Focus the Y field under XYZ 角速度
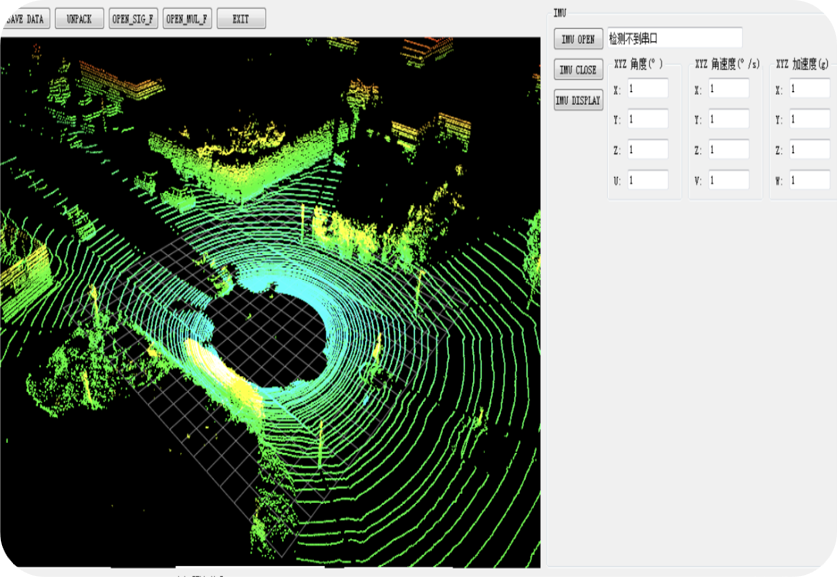The image size is (838, 577). [728, 119]
